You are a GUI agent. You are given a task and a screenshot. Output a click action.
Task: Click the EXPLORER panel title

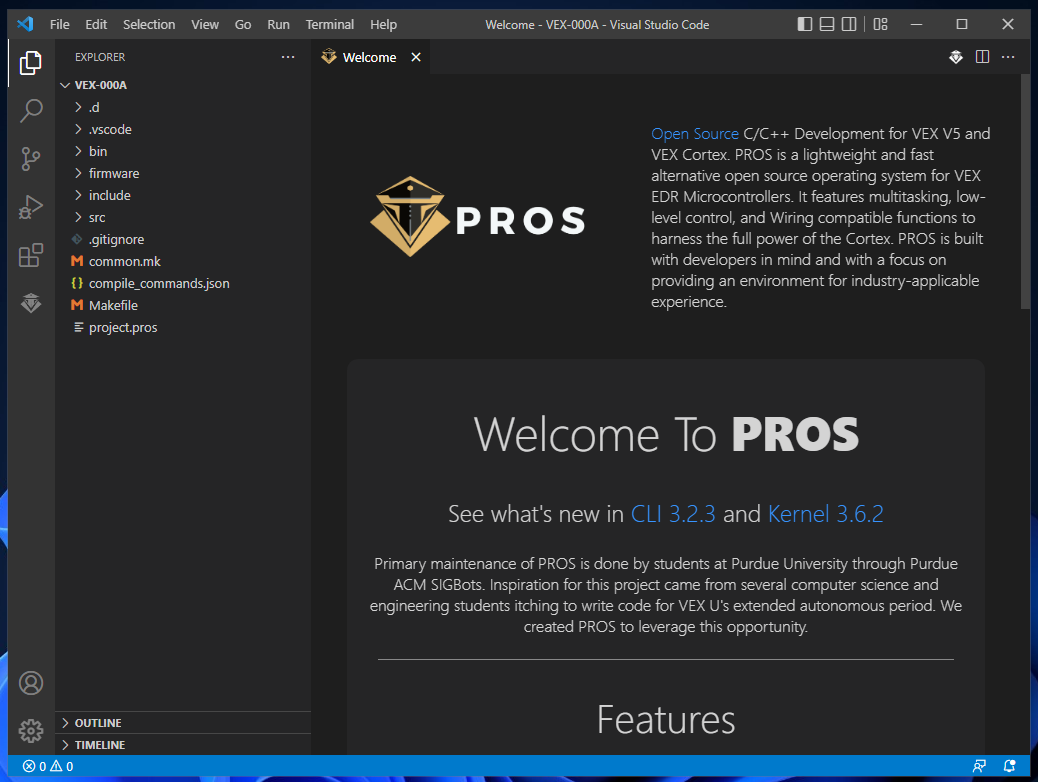tap(100, 57)
